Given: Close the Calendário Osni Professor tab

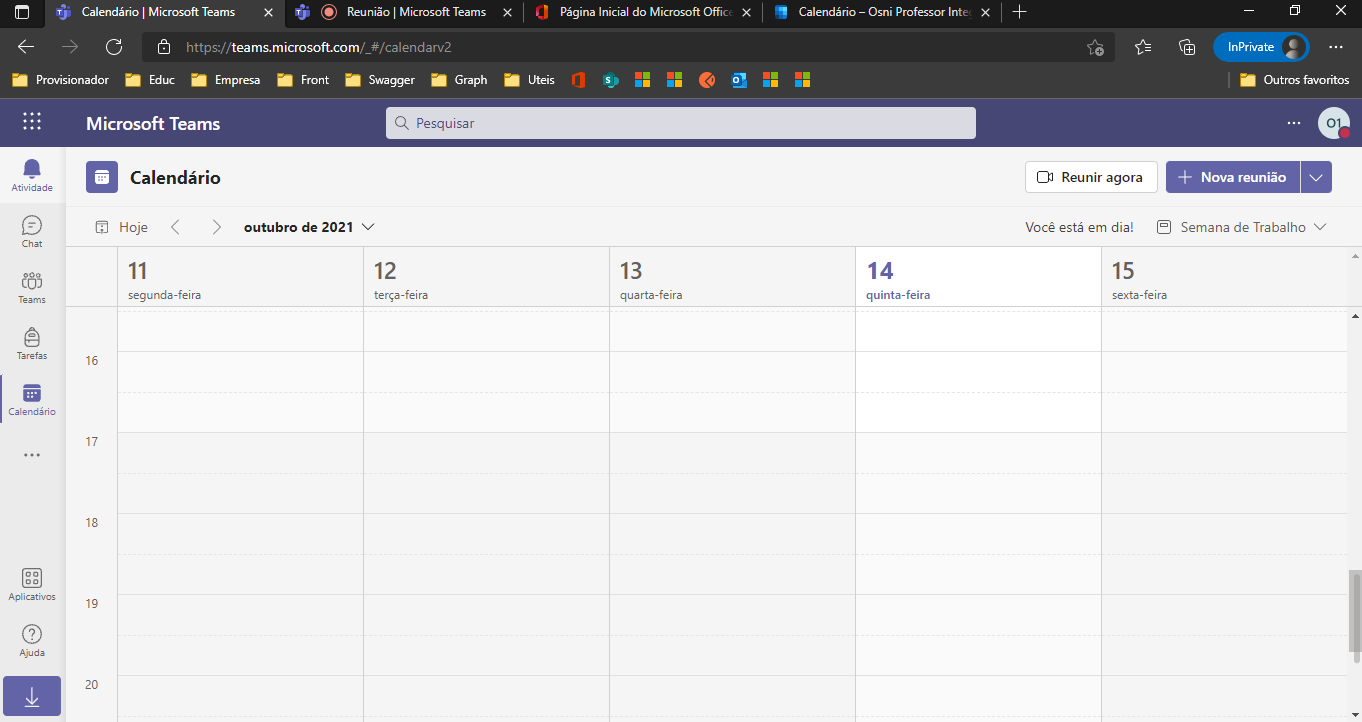Looking at the screenshot, I should point(986,12).
